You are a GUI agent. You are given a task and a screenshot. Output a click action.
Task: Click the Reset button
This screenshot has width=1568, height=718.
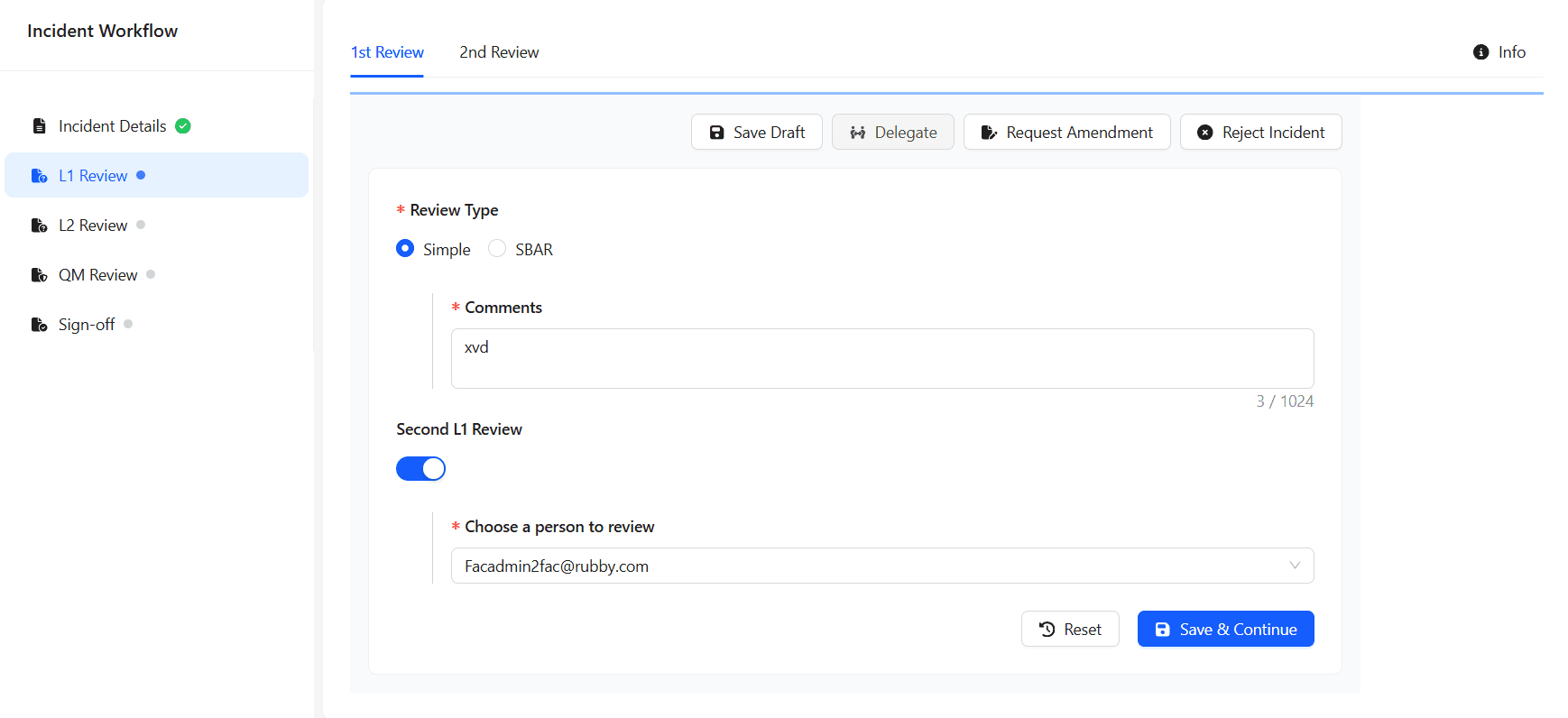[1070, 630]
